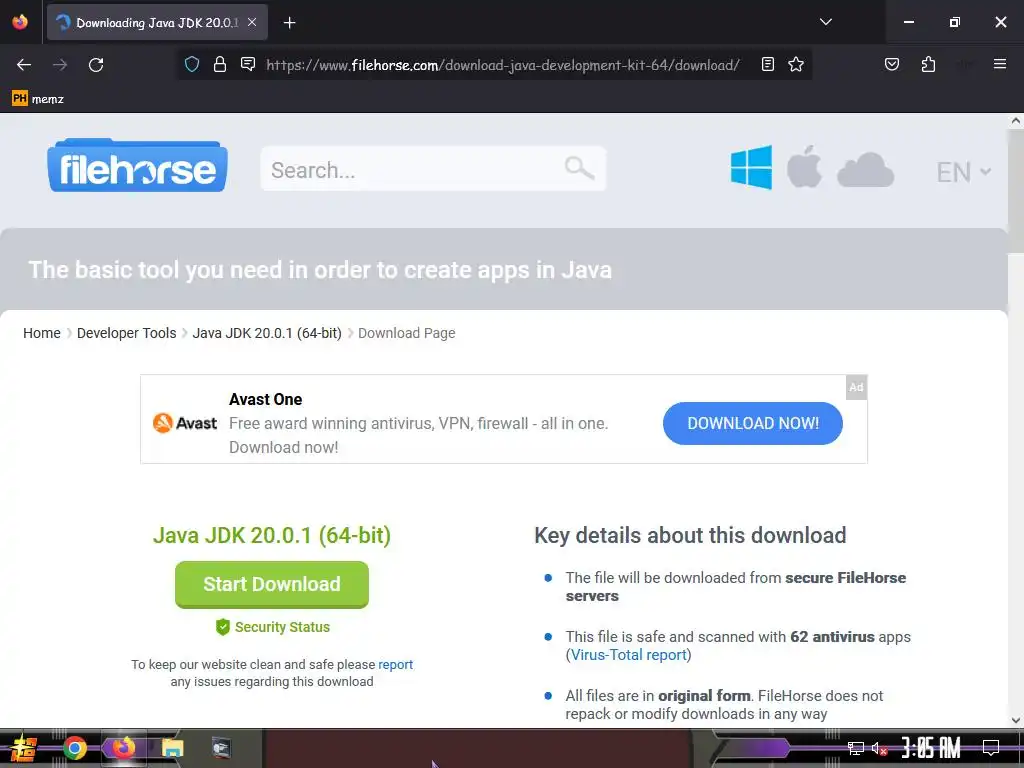The height and width of the screenshot is (768, 1024).
Task: Click the filehorse.com URL address field
Action: click(503, 65)
